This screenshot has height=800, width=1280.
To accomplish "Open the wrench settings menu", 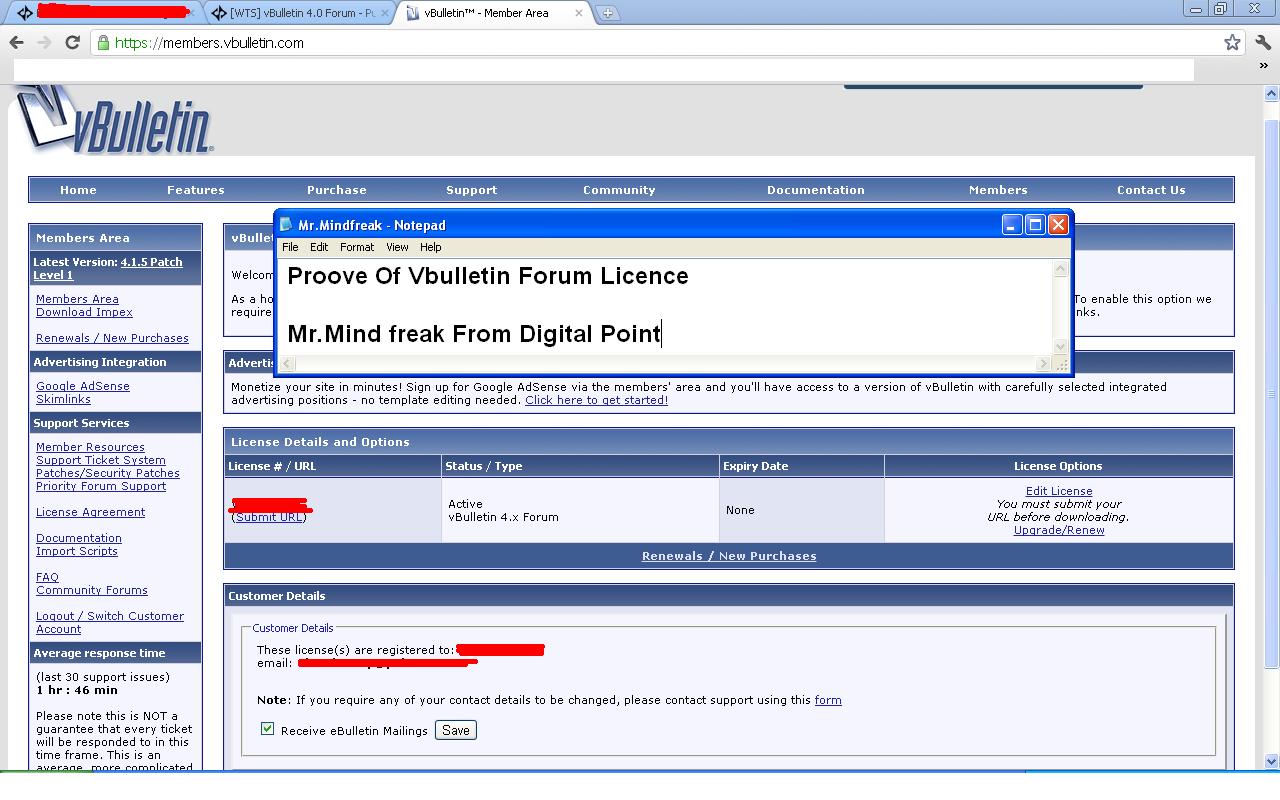I will pos(1263,42).
